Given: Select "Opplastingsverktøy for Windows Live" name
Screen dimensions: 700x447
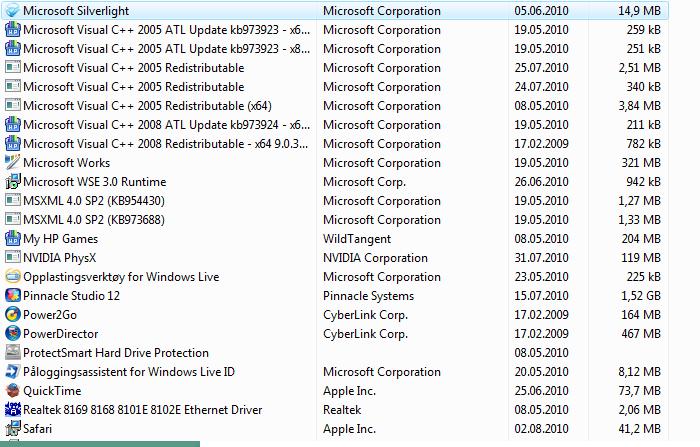Looking at the screenshot, I should (x=121, y=277).
